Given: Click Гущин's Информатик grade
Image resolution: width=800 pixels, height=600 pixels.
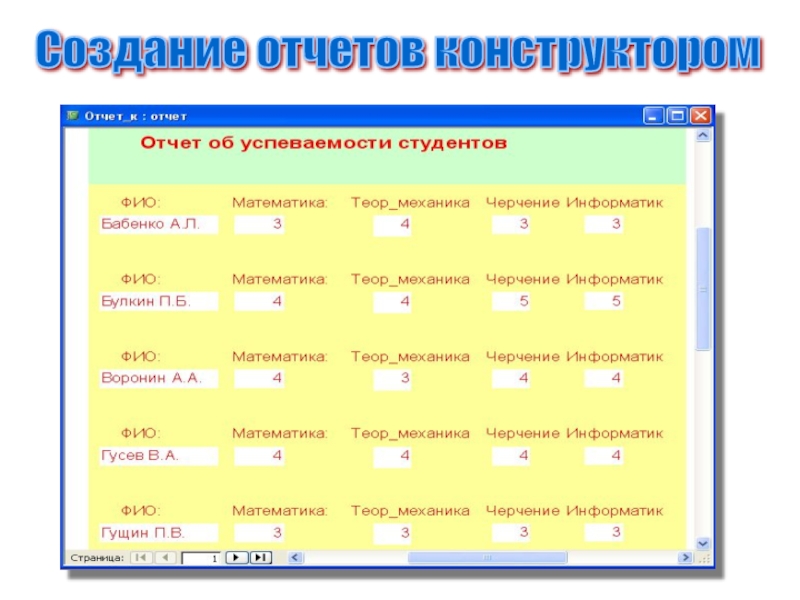Looking at the screenshot, I should point(604,533).
